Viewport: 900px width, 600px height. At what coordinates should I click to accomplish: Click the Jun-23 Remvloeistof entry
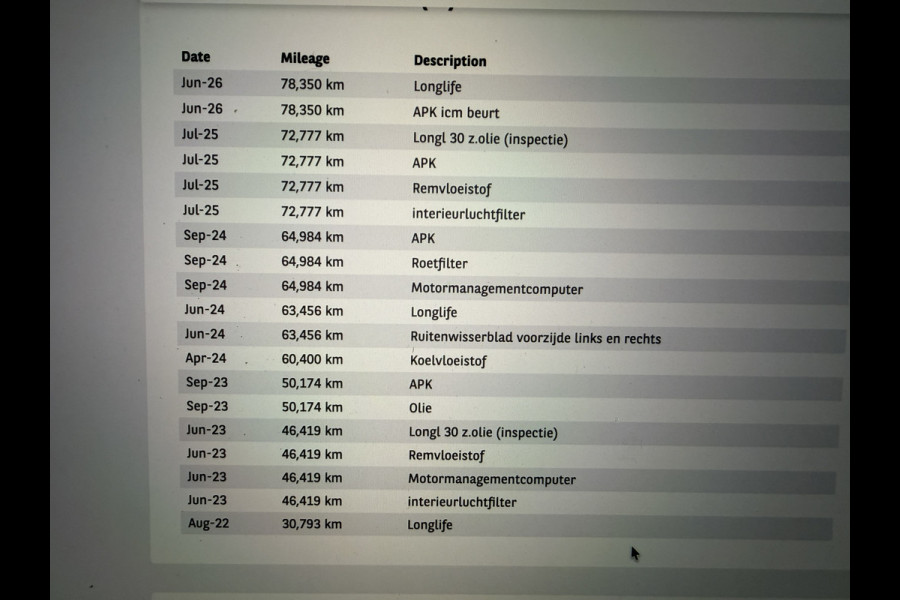(x=446, y=455)
